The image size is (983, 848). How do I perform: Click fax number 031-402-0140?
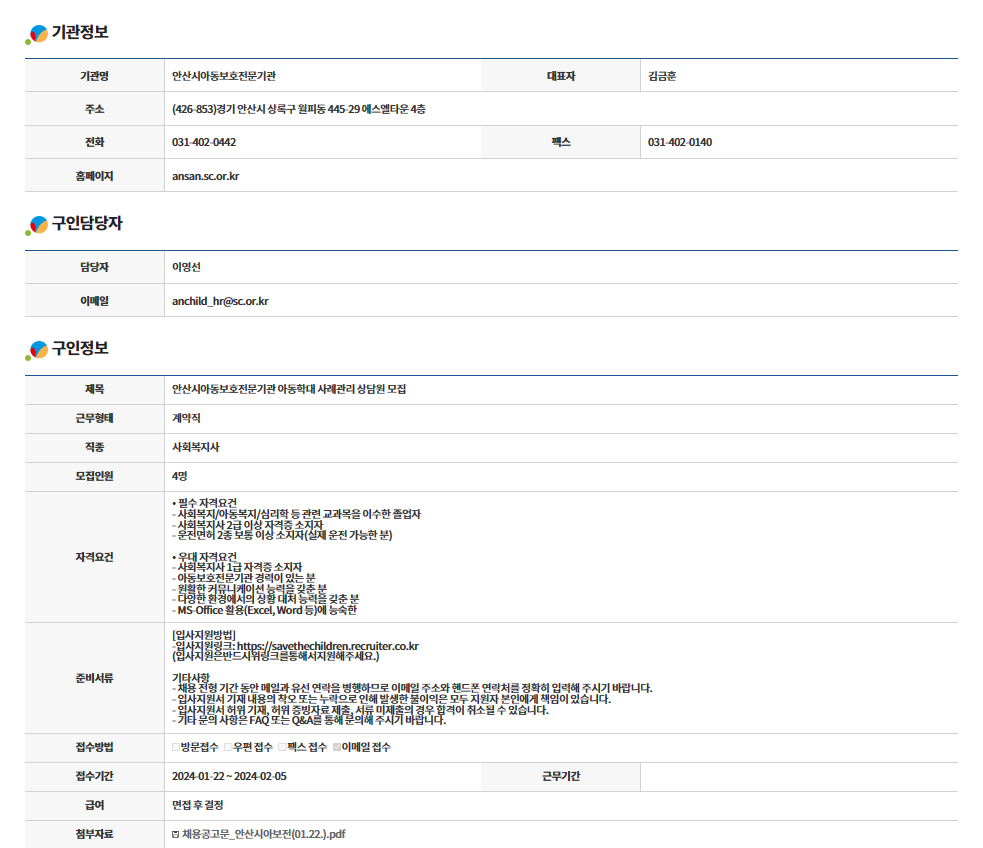(680, 142)
